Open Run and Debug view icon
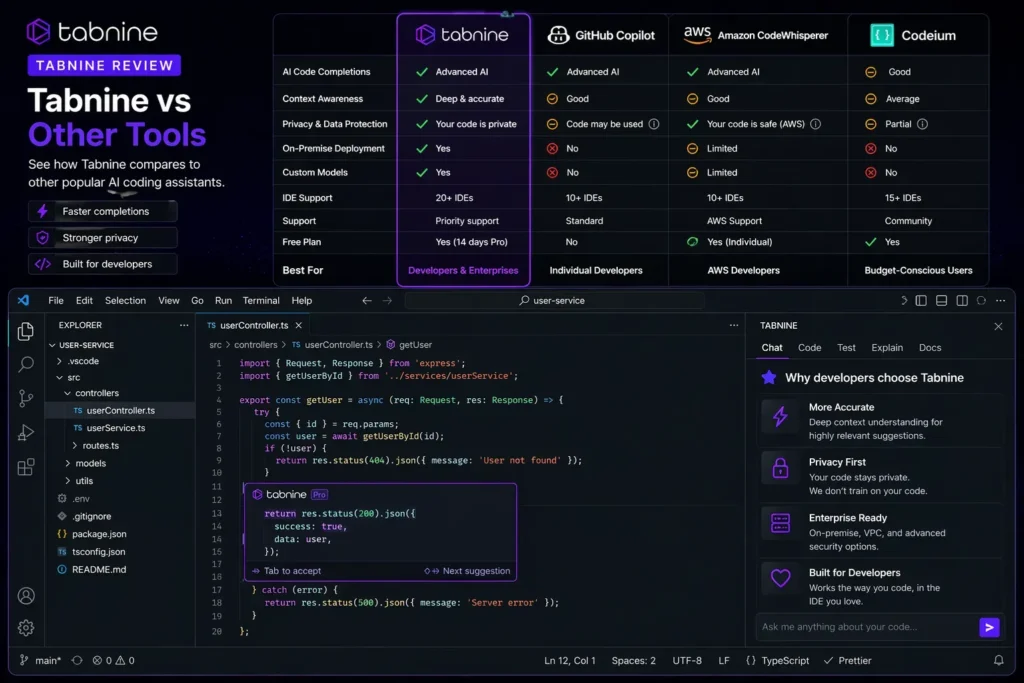 [x=25, y=432]
